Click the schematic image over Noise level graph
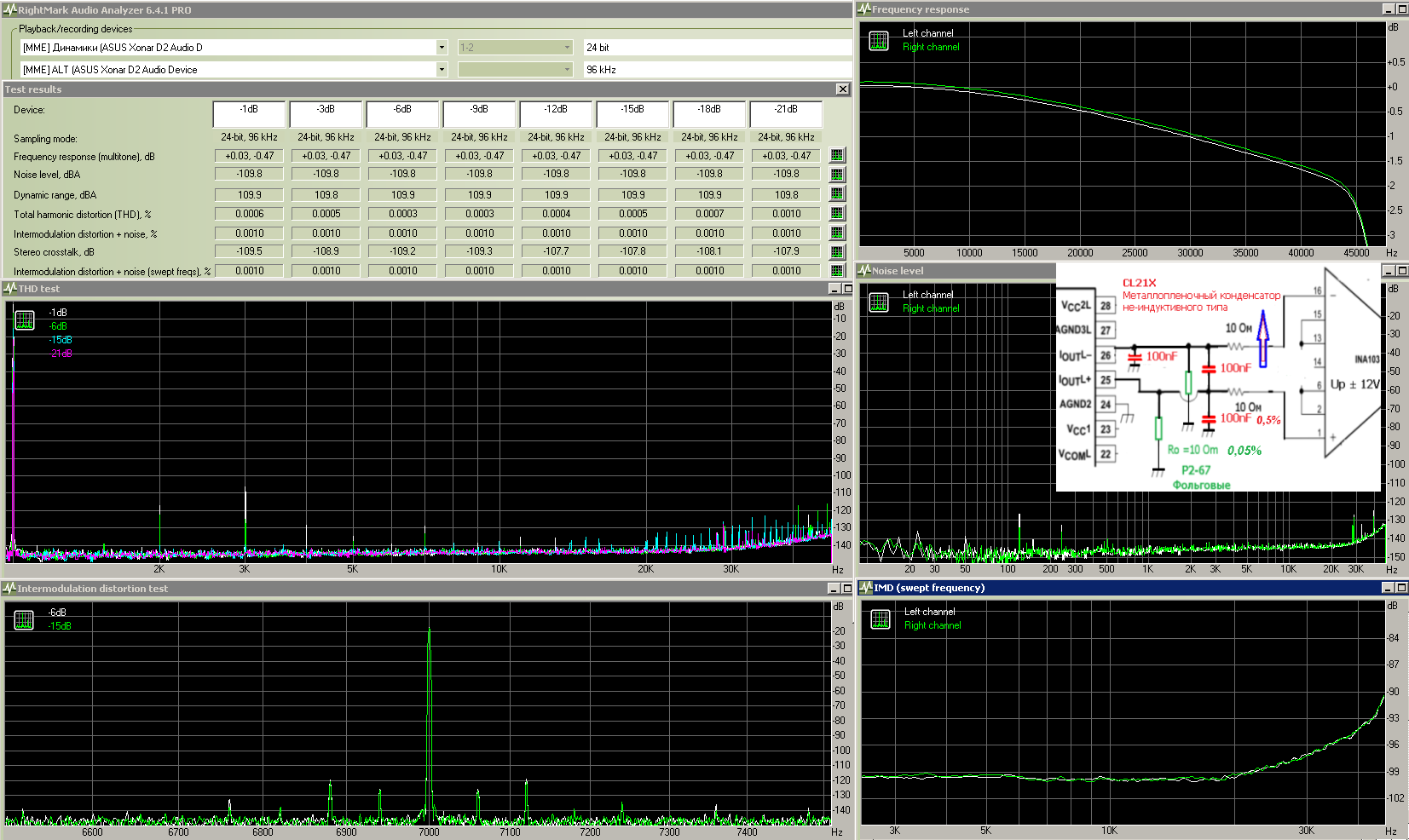This screenshot has height=840, width=1409. pos(1217,377)
